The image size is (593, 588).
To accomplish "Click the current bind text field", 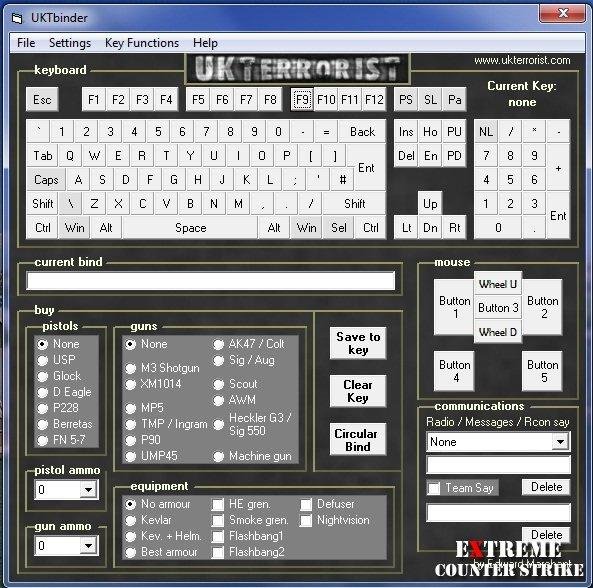I will (x=211, y=281).
